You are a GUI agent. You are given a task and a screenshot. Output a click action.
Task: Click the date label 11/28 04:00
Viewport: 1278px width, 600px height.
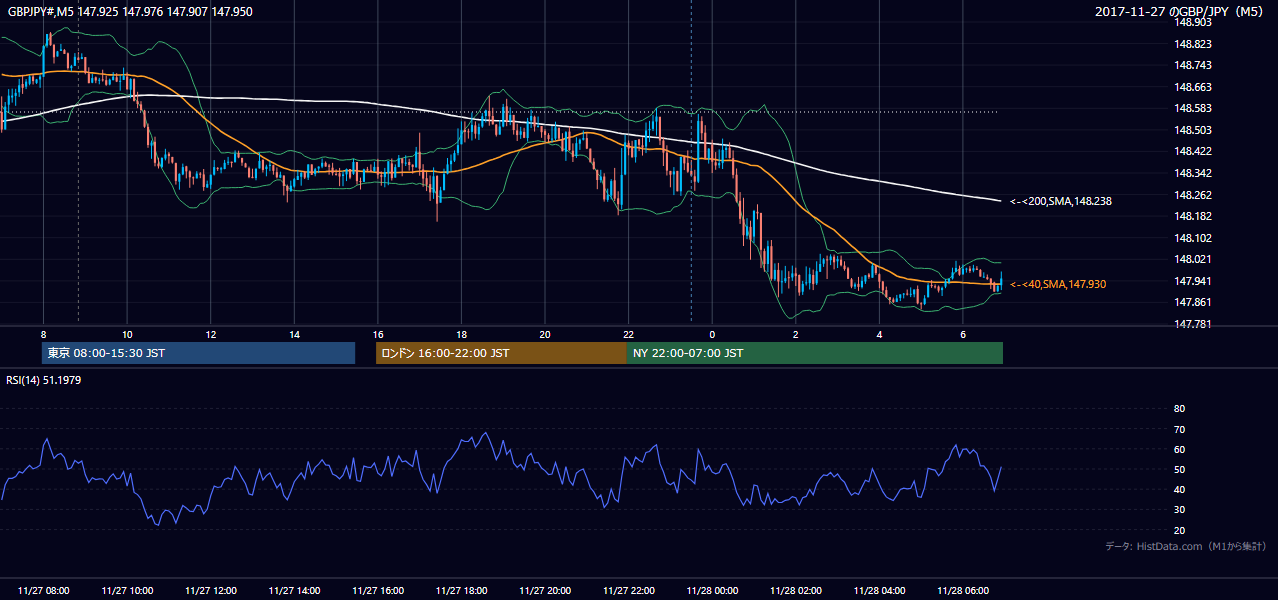click(x=879, y=591)
